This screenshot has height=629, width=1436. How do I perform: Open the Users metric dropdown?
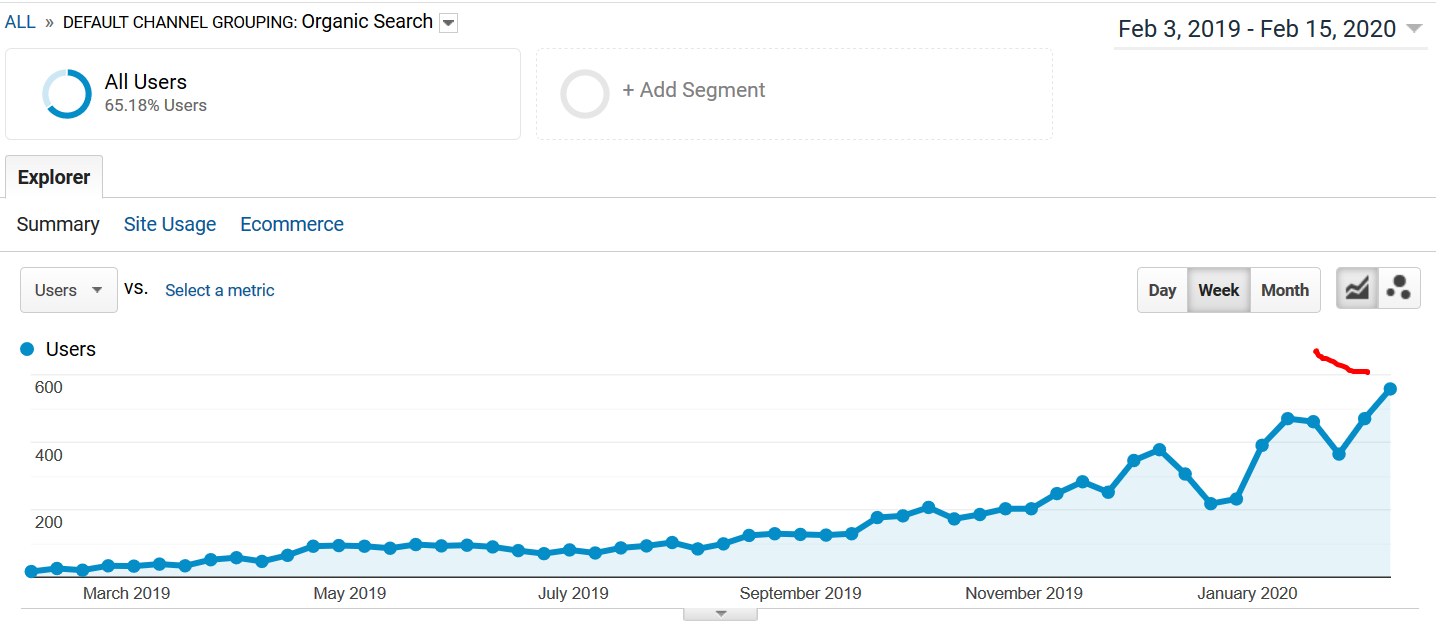[x=69, y=290]
